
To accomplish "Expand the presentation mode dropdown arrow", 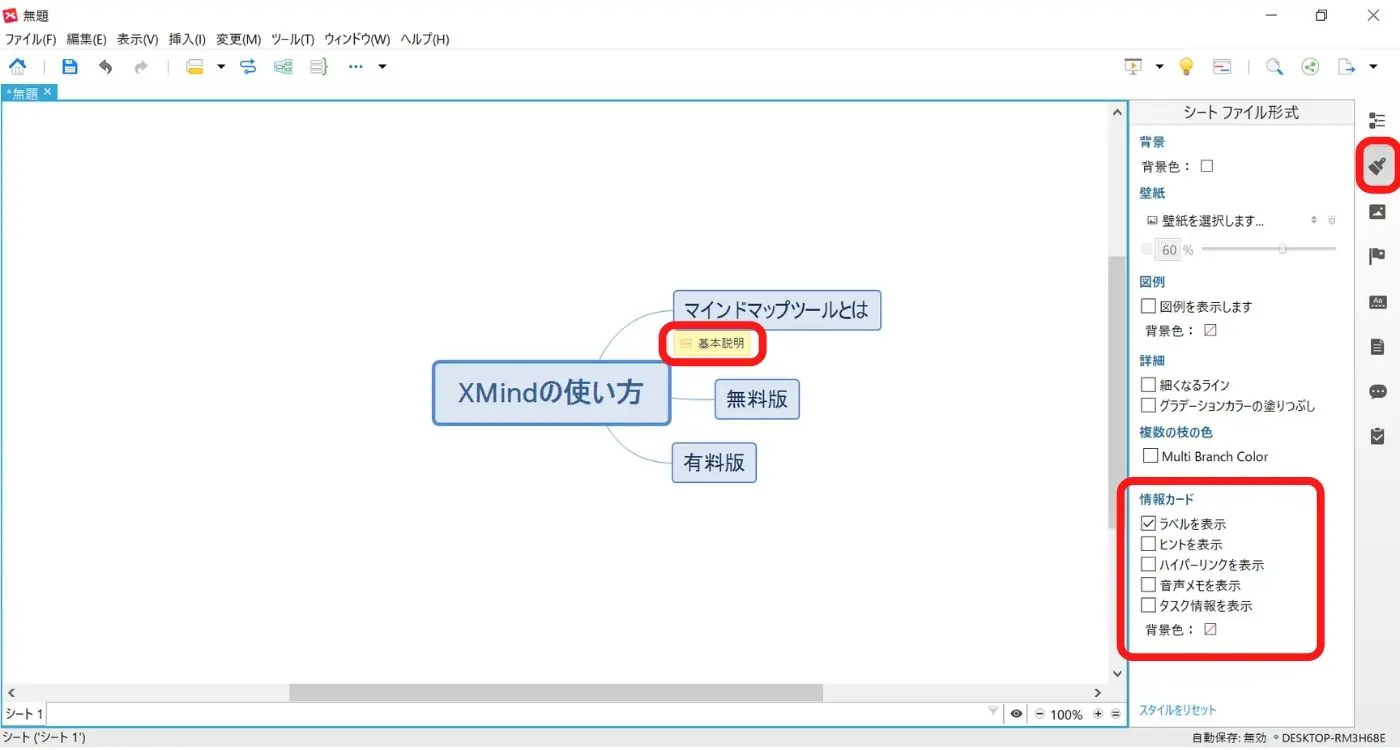I will coord(1159,67).
